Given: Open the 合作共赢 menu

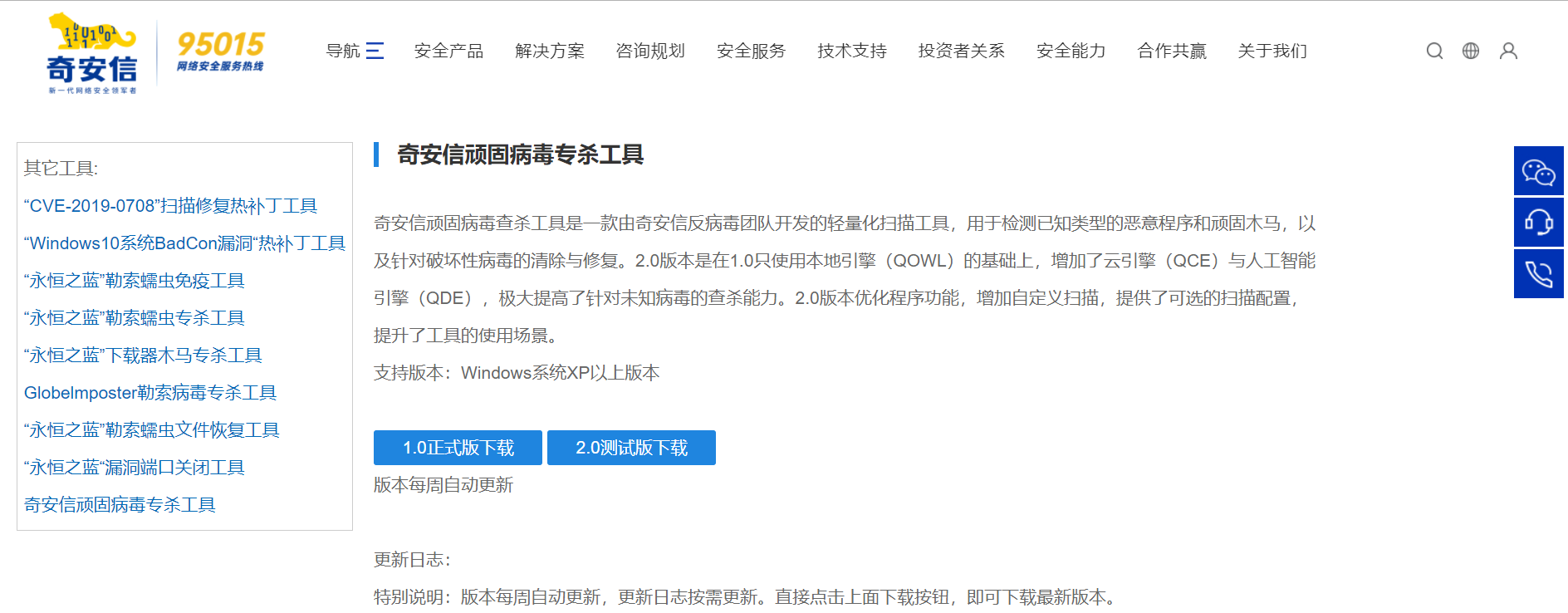Looking at the screenshot, I should (1172, 51).
